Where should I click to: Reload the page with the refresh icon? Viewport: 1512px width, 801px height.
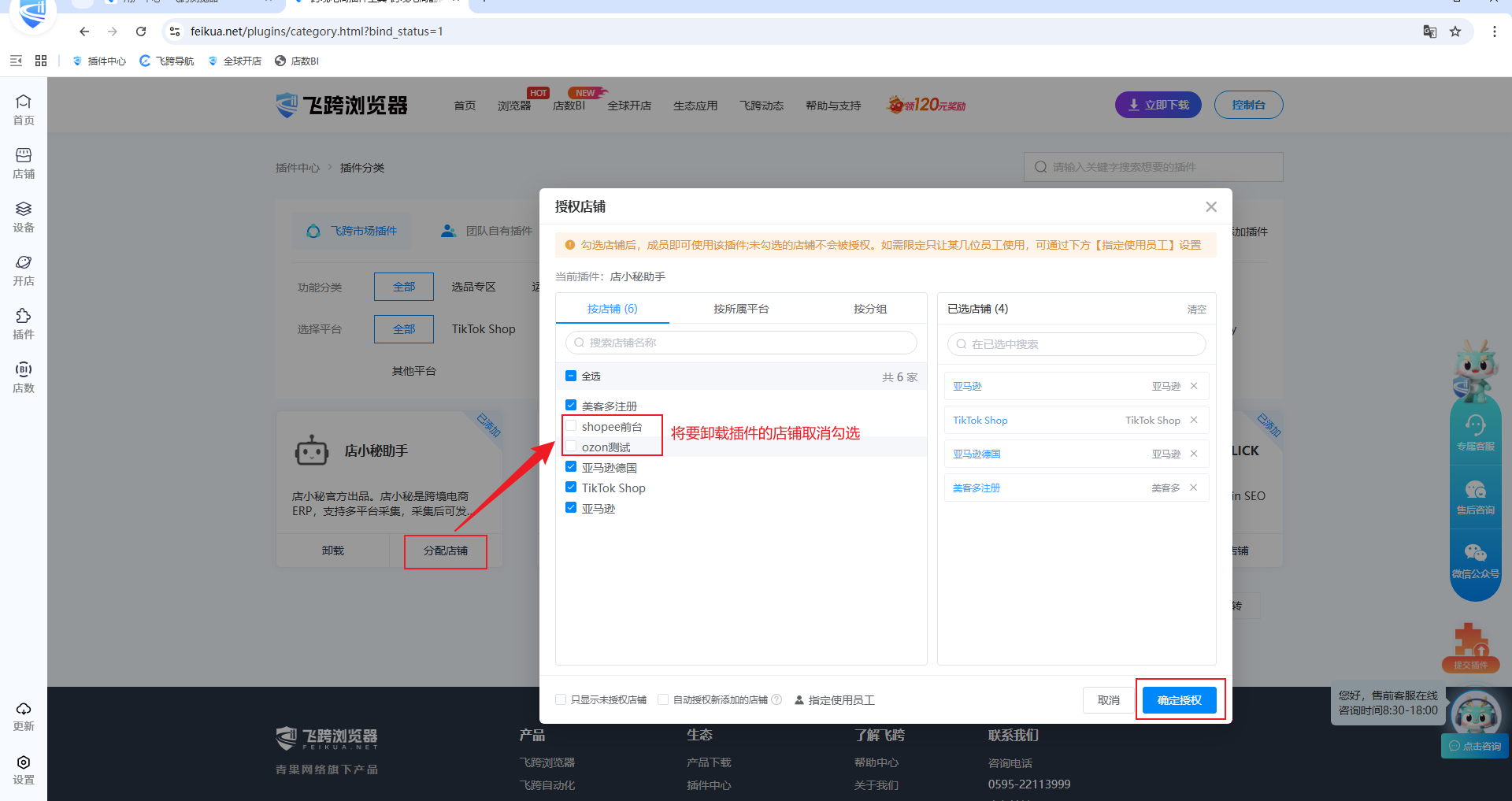141,32
